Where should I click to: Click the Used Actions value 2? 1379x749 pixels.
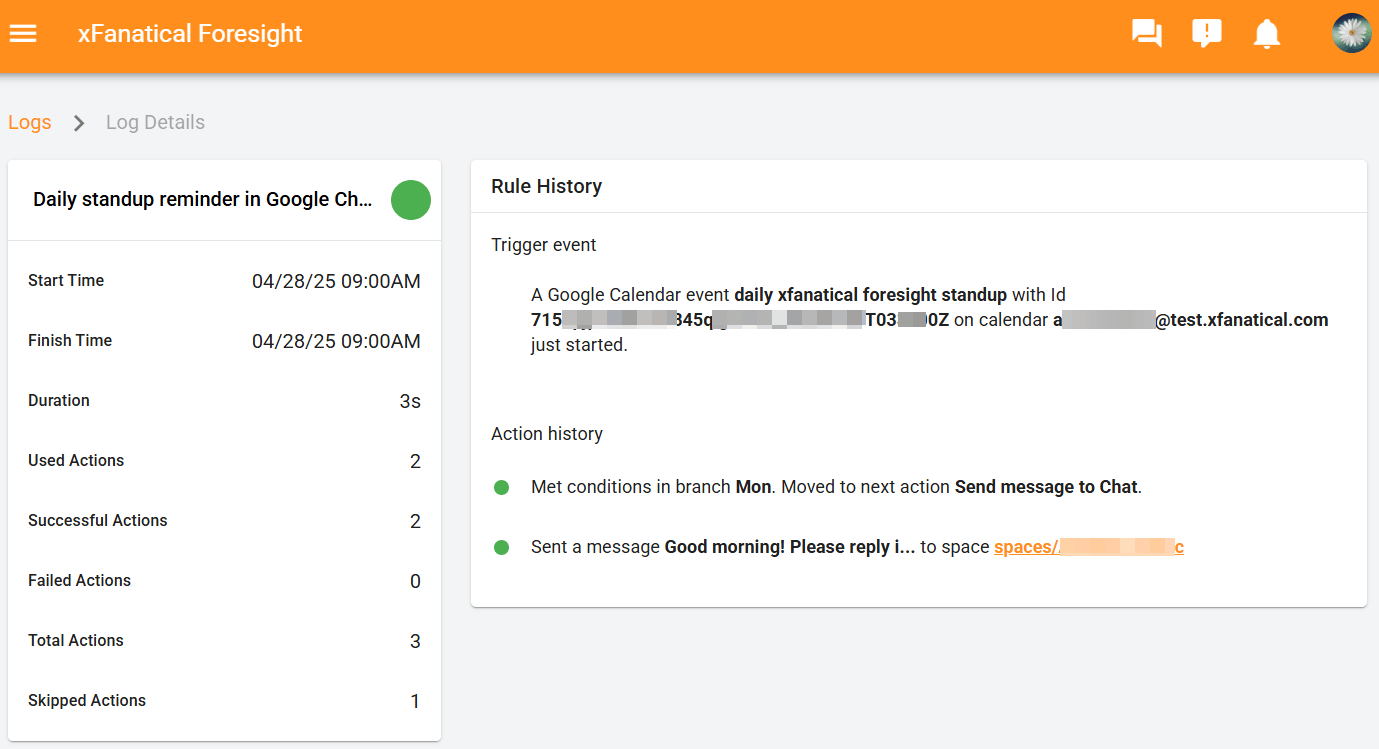(415, 461)
